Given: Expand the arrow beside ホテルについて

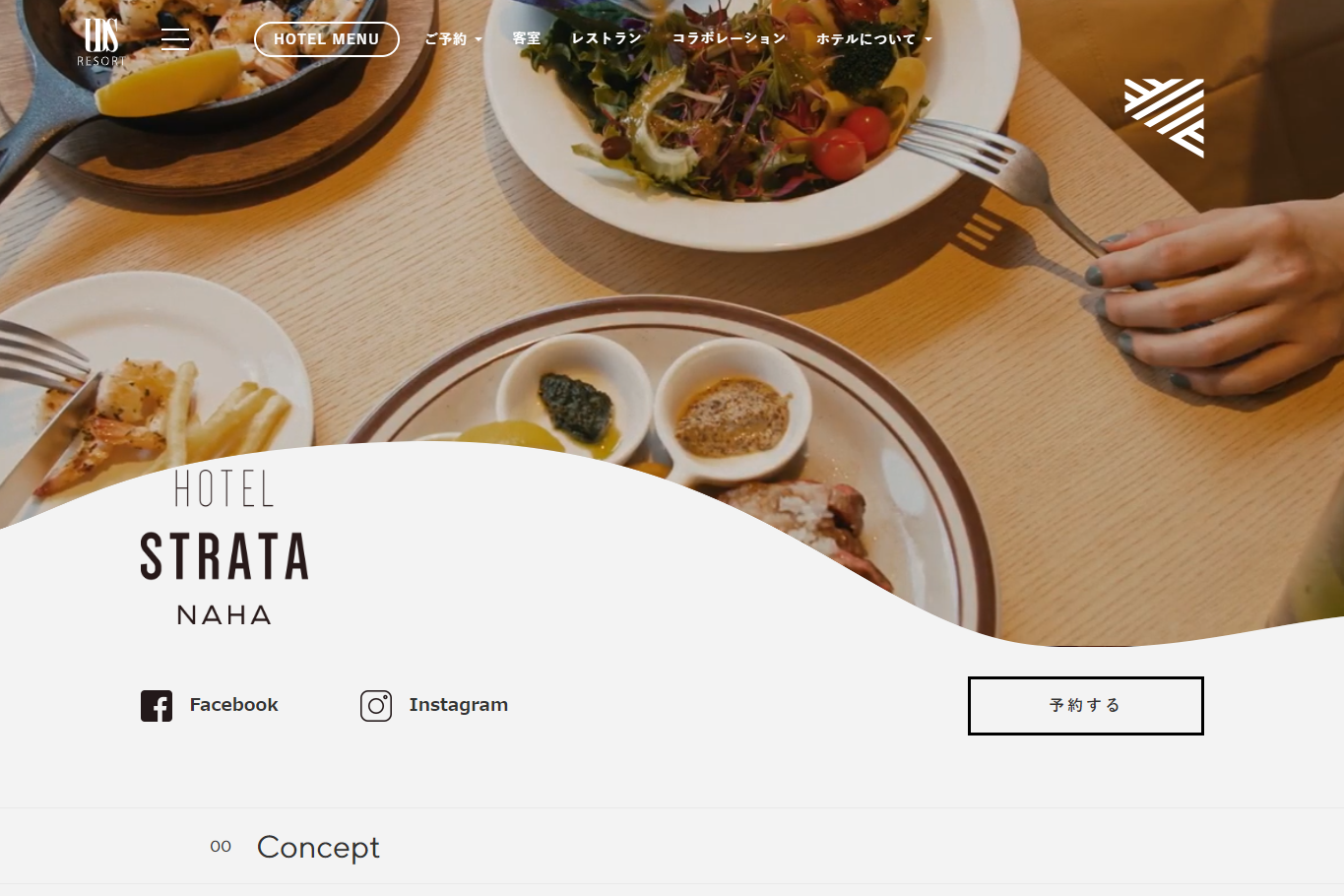Looking at the screenshot, I should pyautogui.click(x=928, y=40).
